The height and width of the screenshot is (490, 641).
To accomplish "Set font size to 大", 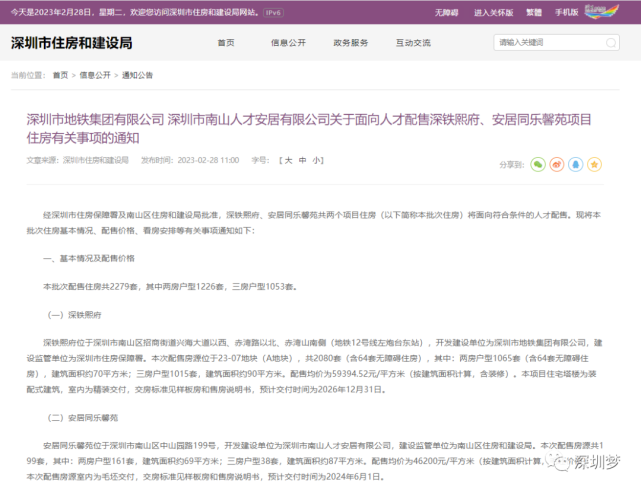I will 289,160.
